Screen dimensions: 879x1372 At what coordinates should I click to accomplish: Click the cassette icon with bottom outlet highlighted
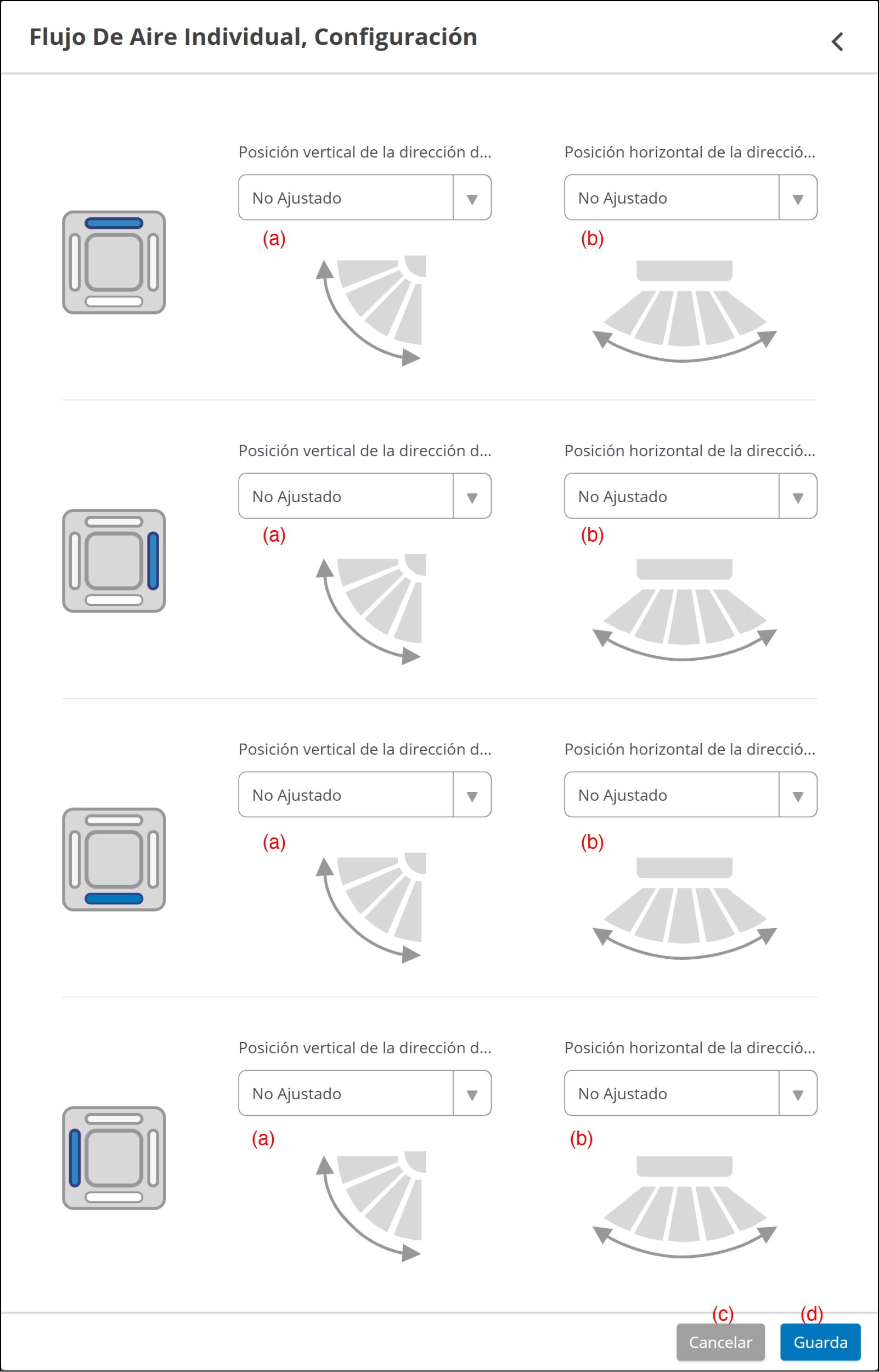114,859
